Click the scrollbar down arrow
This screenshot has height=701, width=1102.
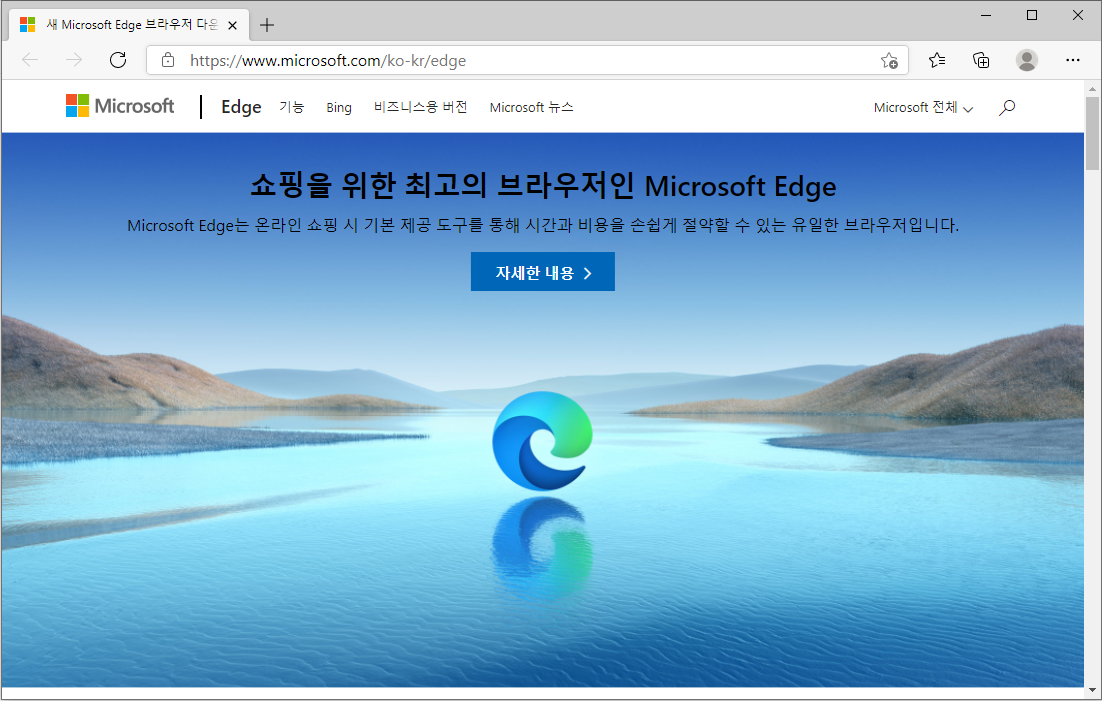tap(1091, 690)
